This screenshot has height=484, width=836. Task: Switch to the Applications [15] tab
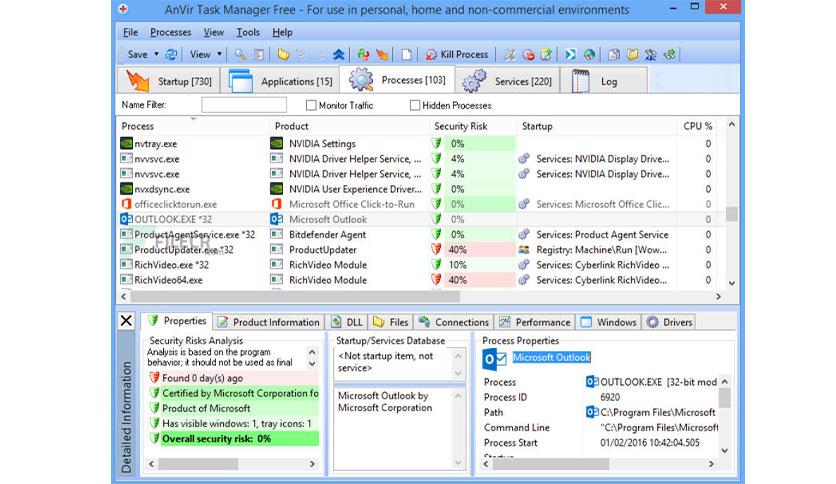pos(280,81)
